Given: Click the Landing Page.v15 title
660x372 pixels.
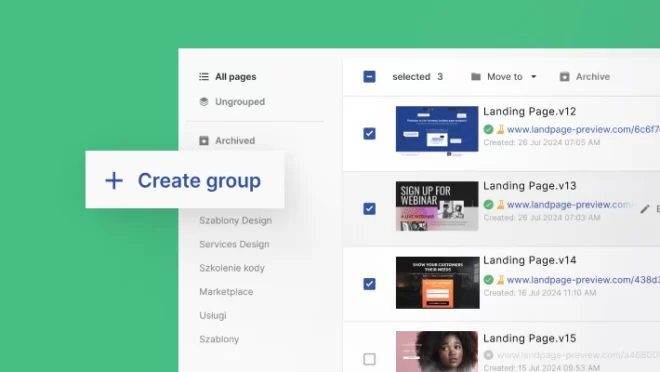Looking at the screenshot, I should [x=530, y=338].
